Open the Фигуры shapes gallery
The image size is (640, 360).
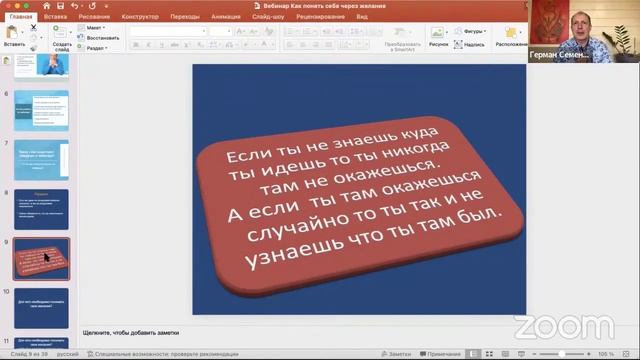tap(470, 31)
